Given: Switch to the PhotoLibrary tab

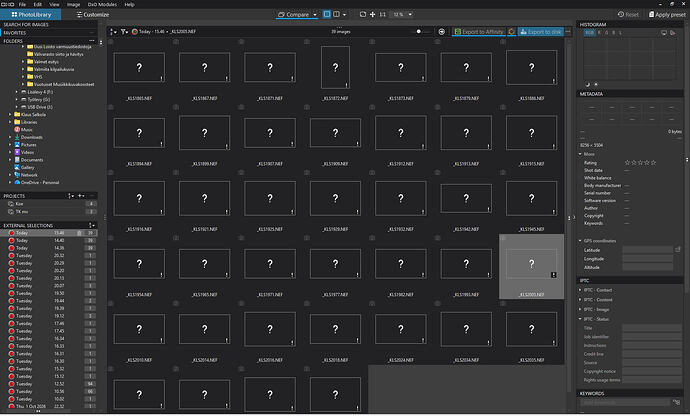Looking at the screenshot, I should pyautogui.click(x=31, y=15).
